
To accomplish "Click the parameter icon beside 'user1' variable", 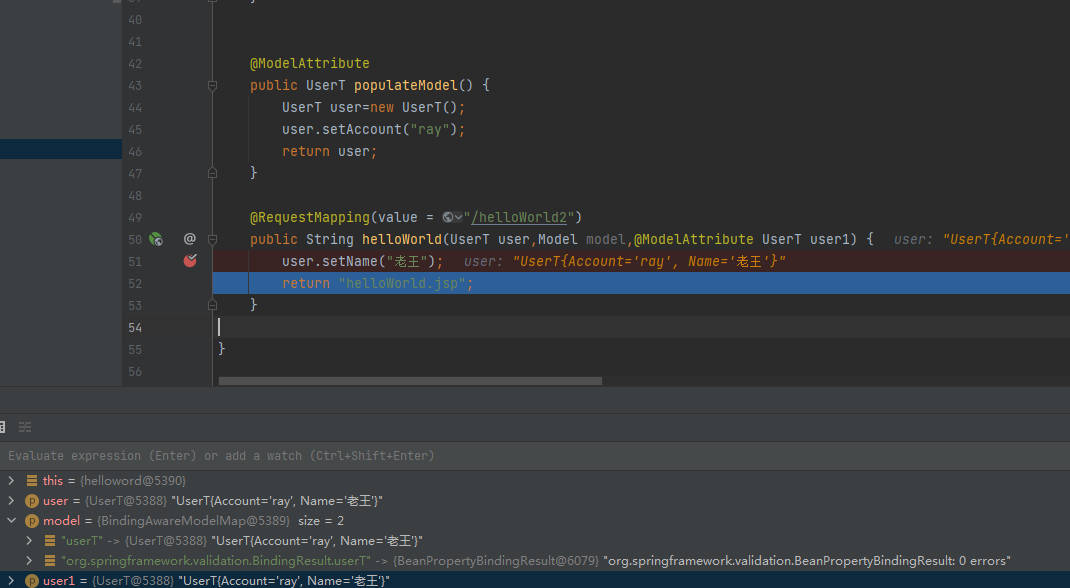I will pyautogui.click(x=31, y=580).
